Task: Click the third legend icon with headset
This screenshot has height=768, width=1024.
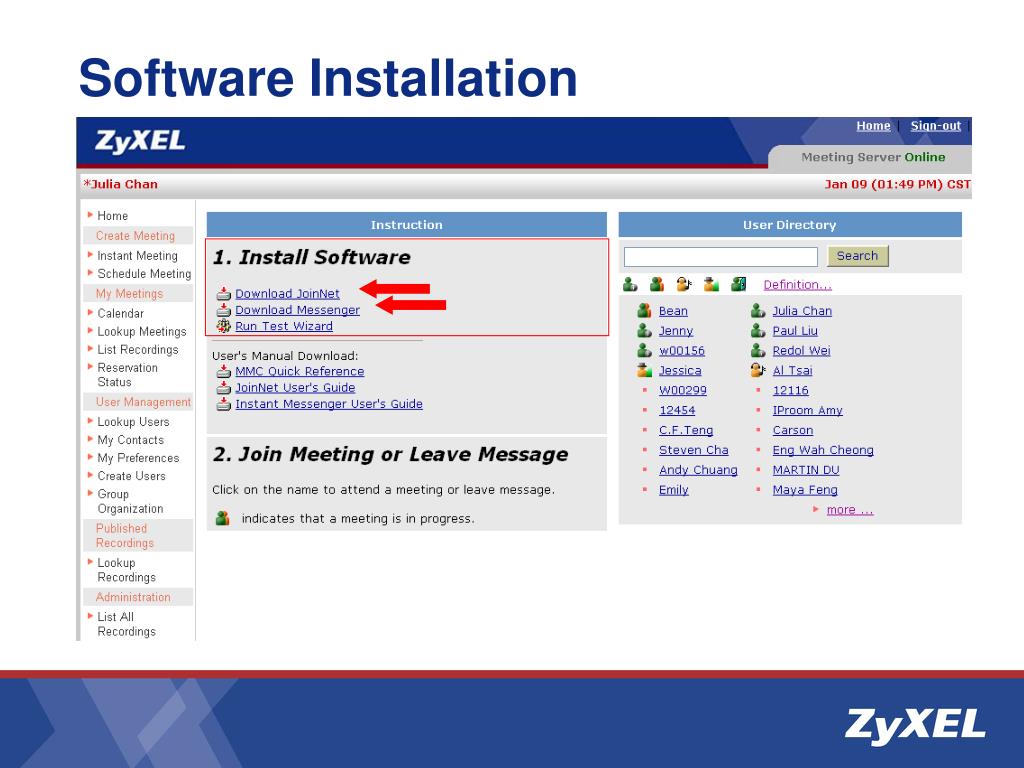Action: click(684, 284)
